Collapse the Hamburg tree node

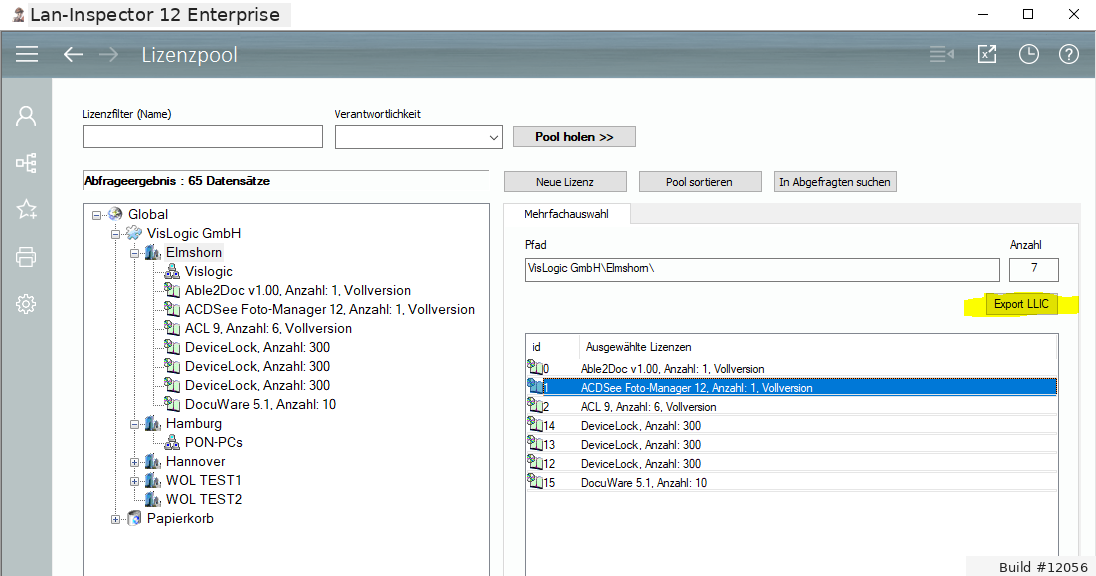(x=134, y=424)
